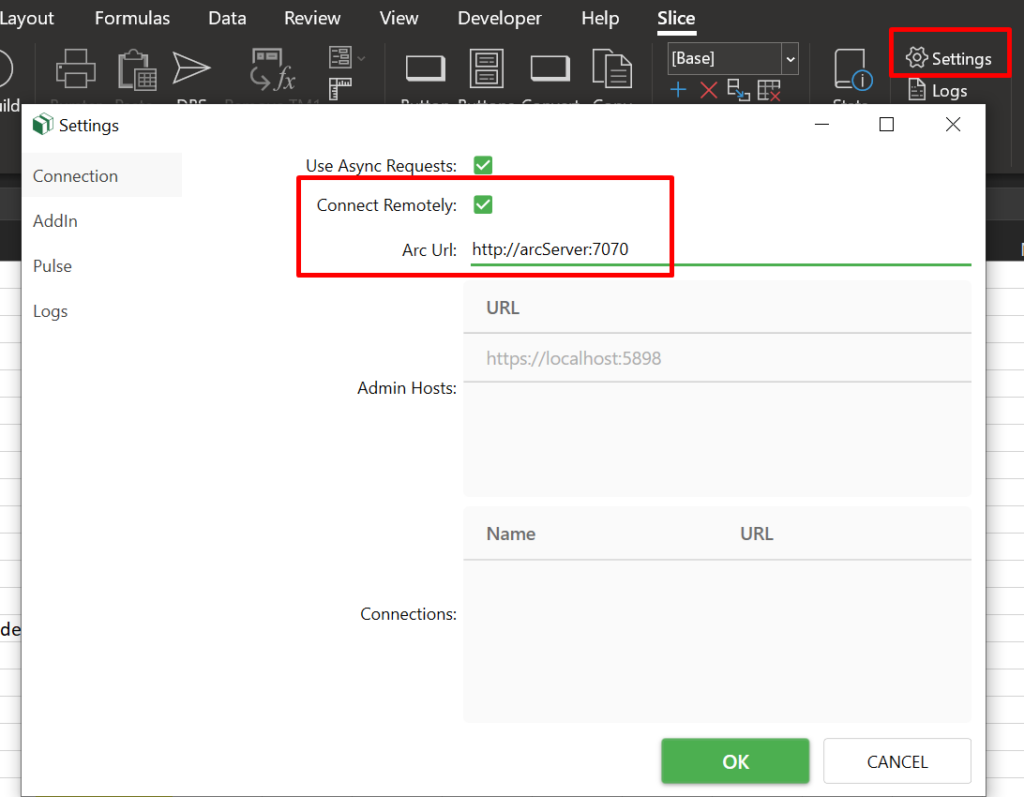
Task: Click the DBS paper-plane send icon
Action: point(191,68)
